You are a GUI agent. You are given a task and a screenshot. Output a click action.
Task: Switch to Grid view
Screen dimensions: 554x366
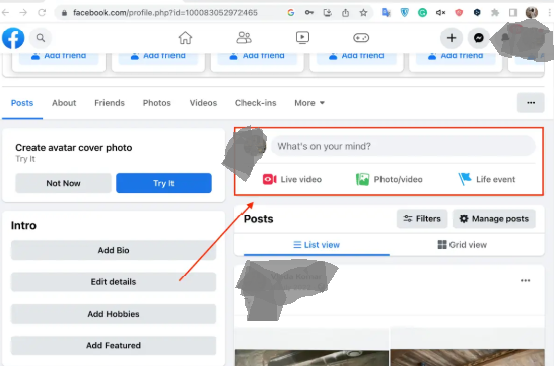point(462,245)
